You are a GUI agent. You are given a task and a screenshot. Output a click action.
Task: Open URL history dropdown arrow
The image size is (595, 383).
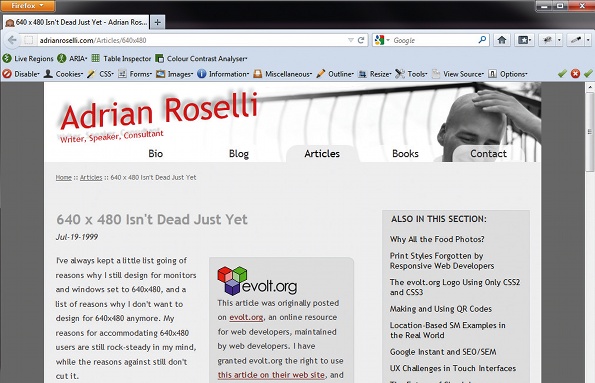(351, 40)
